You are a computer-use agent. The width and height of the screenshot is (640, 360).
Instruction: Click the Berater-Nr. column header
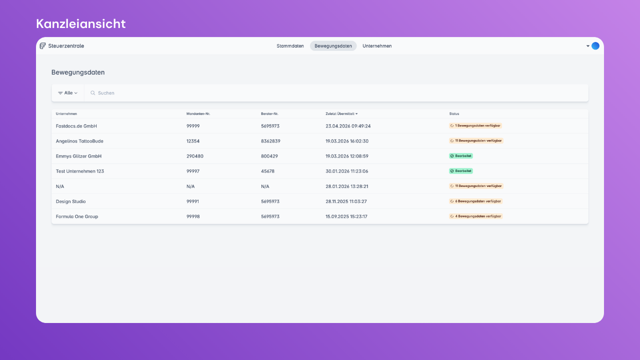[x=269, y=114]
